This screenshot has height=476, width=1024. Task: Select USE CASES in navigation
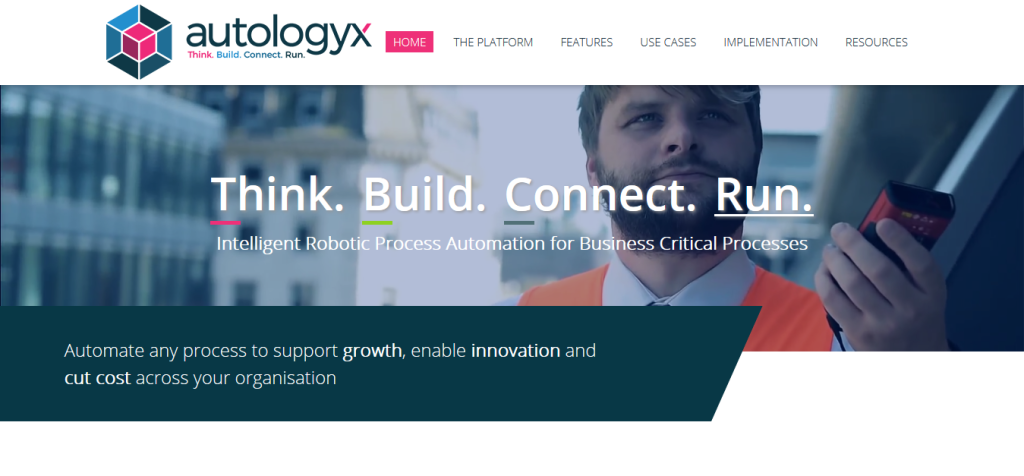pos(668,42)
